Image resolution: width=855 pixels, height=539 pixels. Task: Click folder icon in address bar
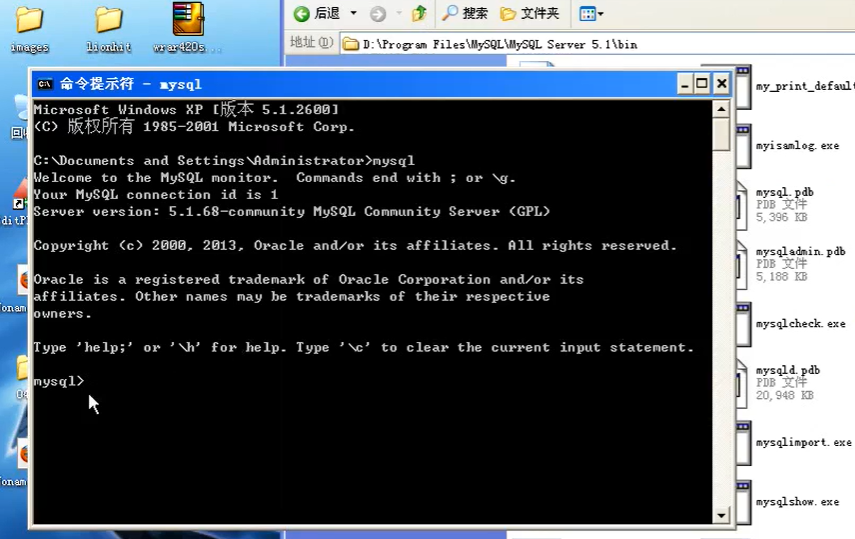click(351, 44)
